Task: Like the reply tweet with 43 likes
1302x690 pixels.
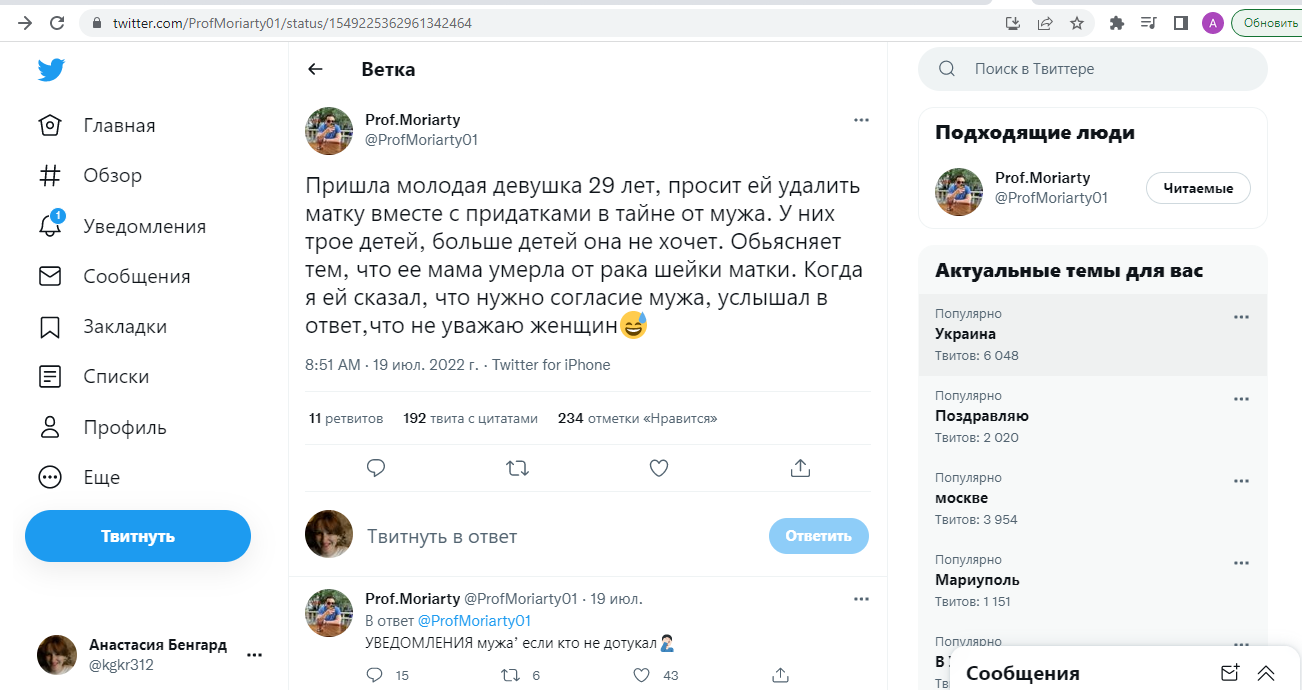Action: pos(642,675)
